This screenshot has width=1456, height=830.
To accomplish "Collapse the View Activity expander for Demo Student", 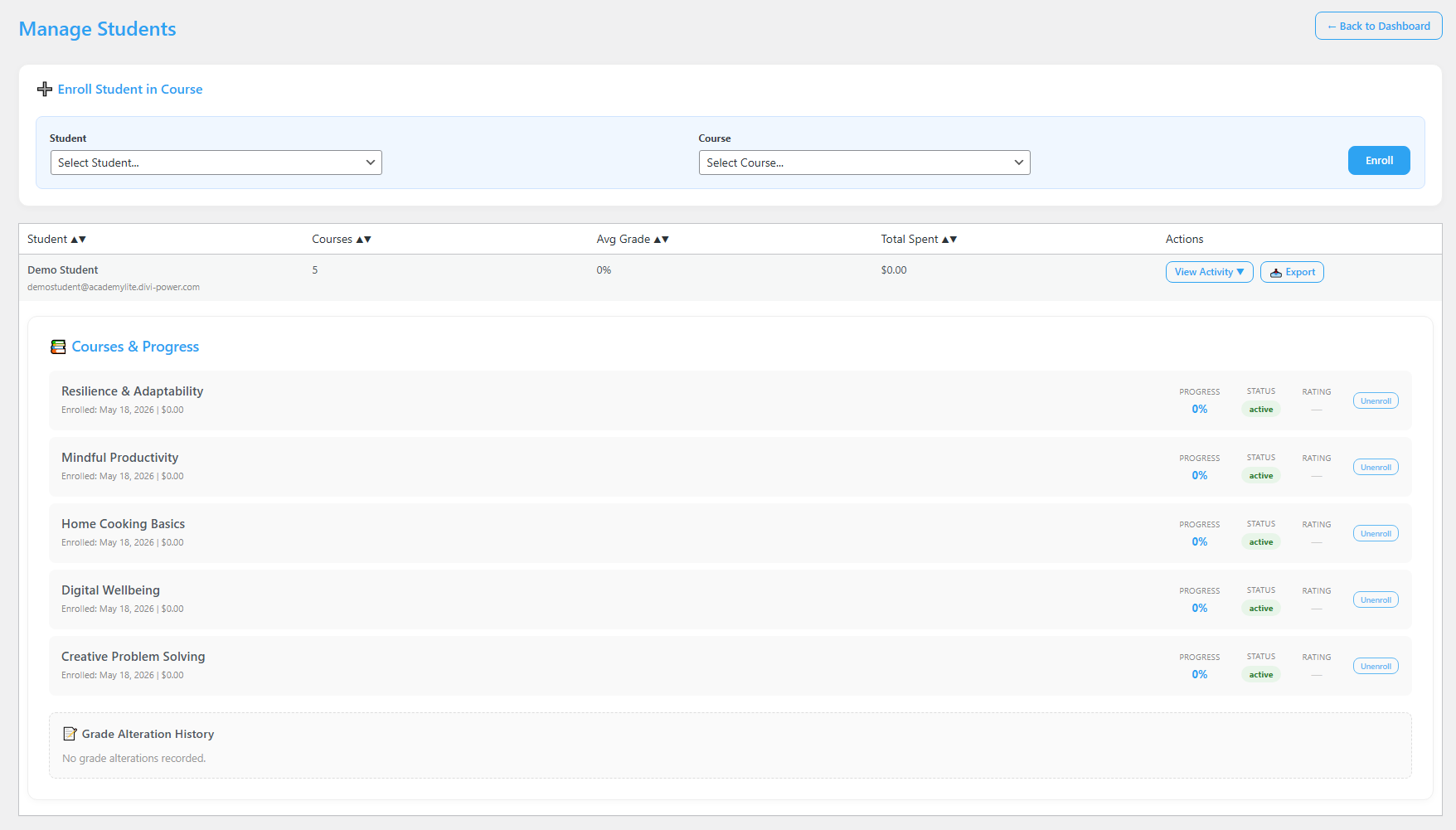I will click(x=1210, y=272).
